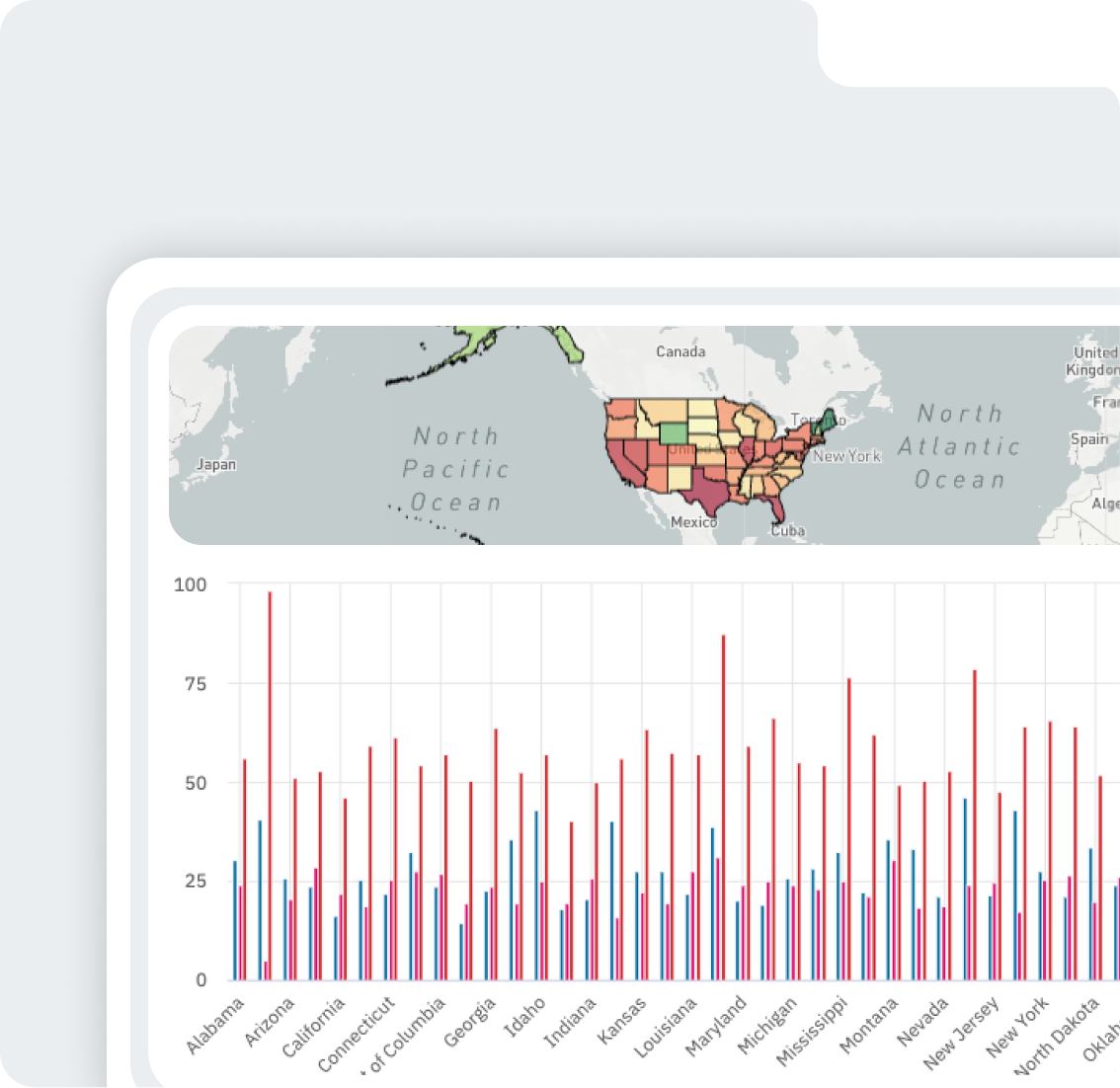Screen dimensions: 1120x1088
Task: Click the Alabama x-axis label
Action: coord(215,1026)
